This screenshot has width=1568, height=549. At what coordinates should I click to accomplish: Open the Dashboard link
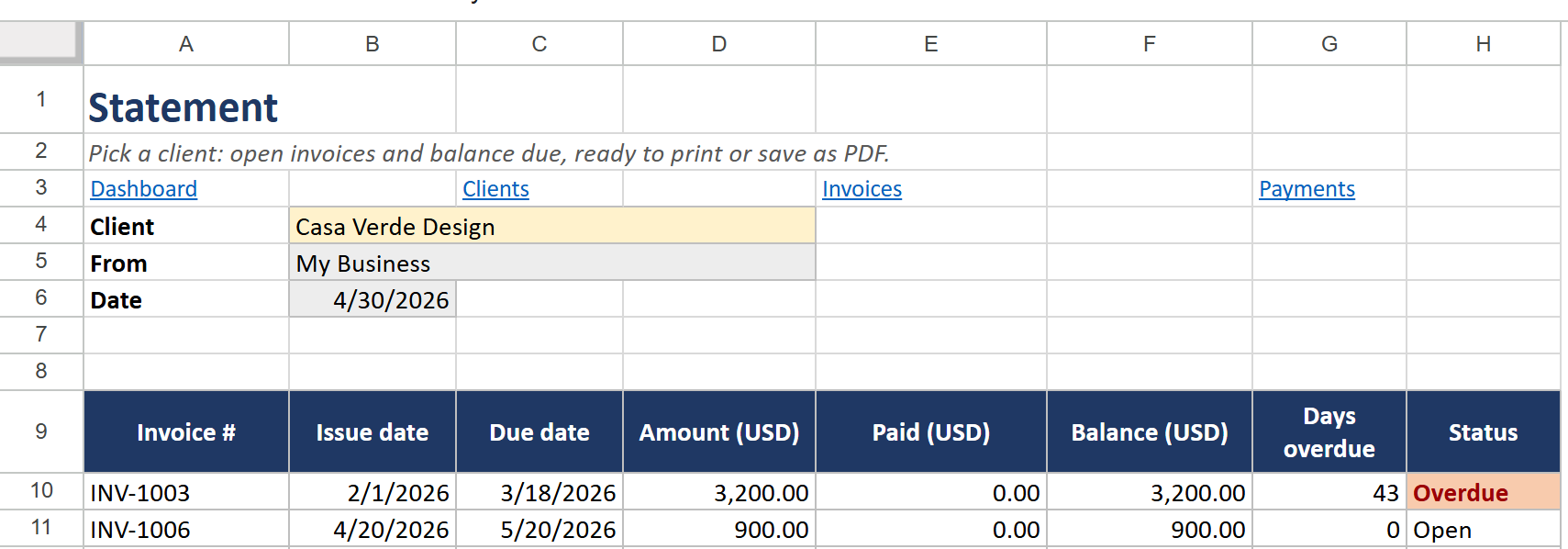[143, 189]
